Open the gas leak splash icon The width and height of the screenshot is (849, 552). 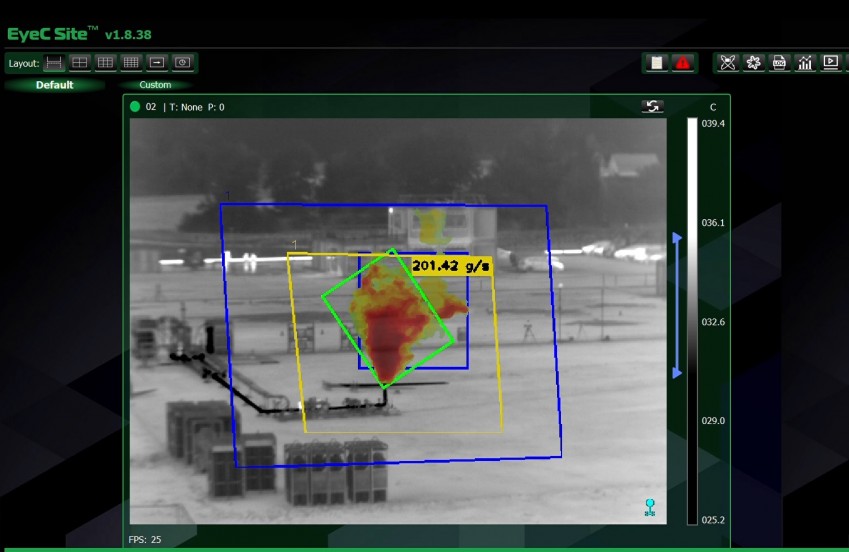coord(754,63)
